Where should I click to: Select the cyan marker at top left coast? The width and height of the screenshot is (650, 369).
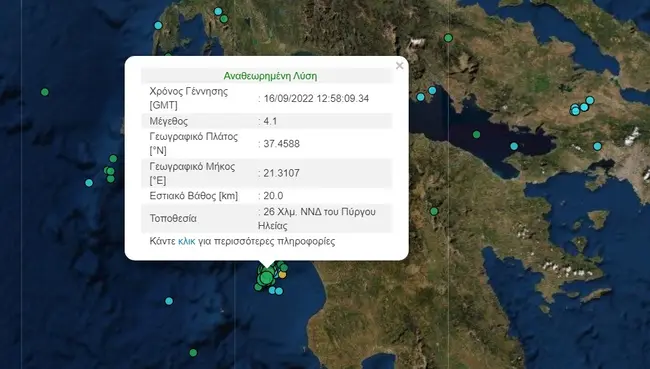[158, 25]
